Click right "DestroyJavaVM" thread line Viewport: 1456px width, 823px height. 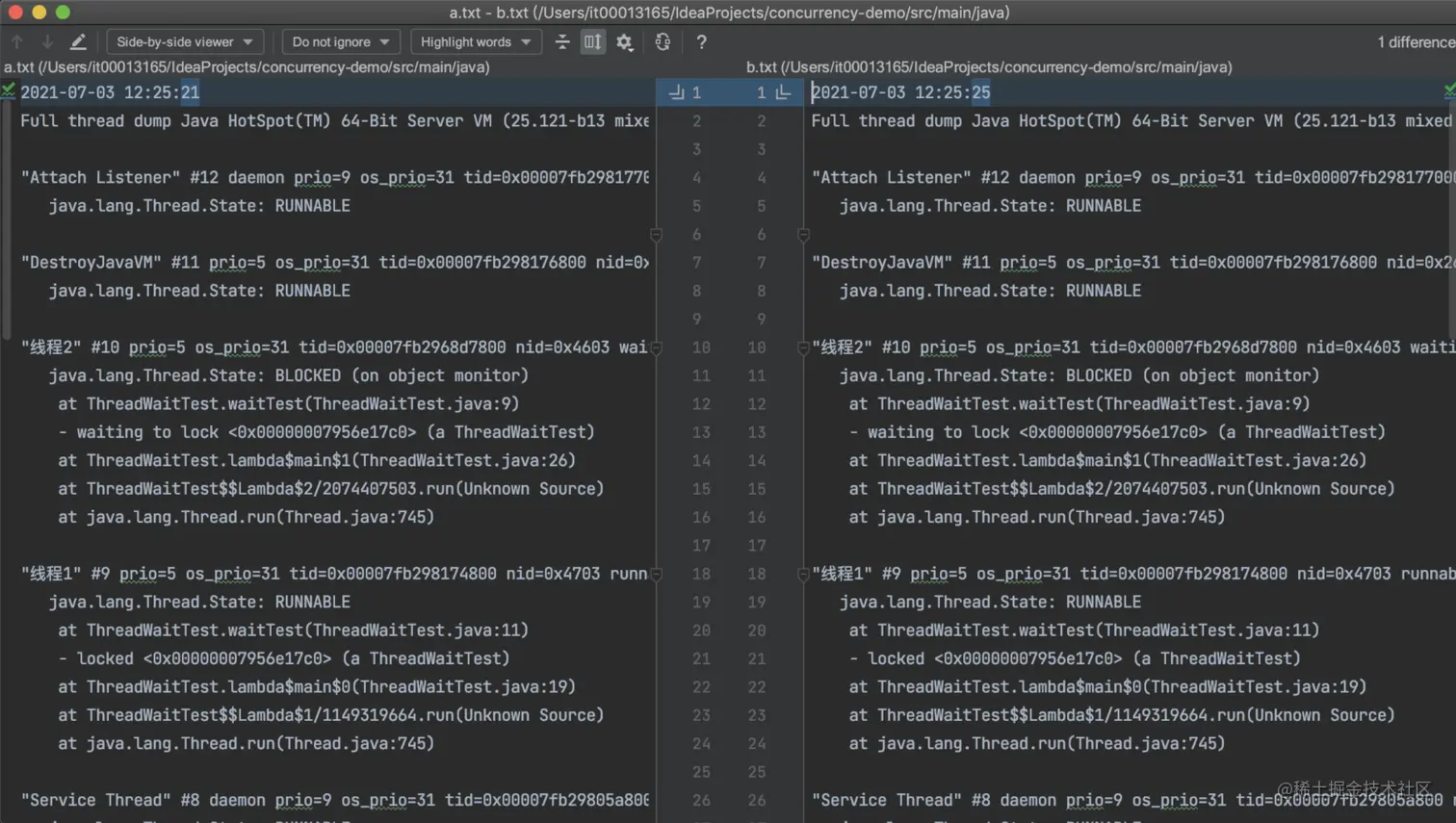pos(1131,262)
